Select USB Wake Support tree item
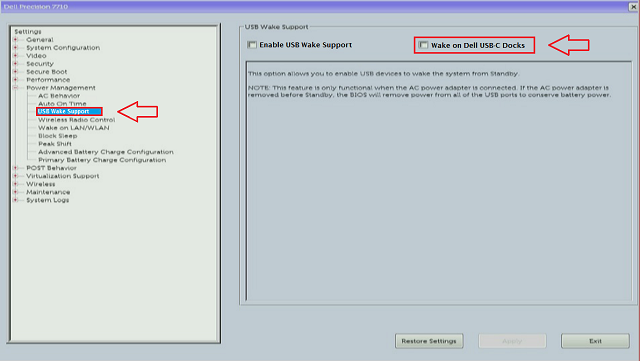The height and width of the screenshot is (361, 640). (x=69, y=111)
